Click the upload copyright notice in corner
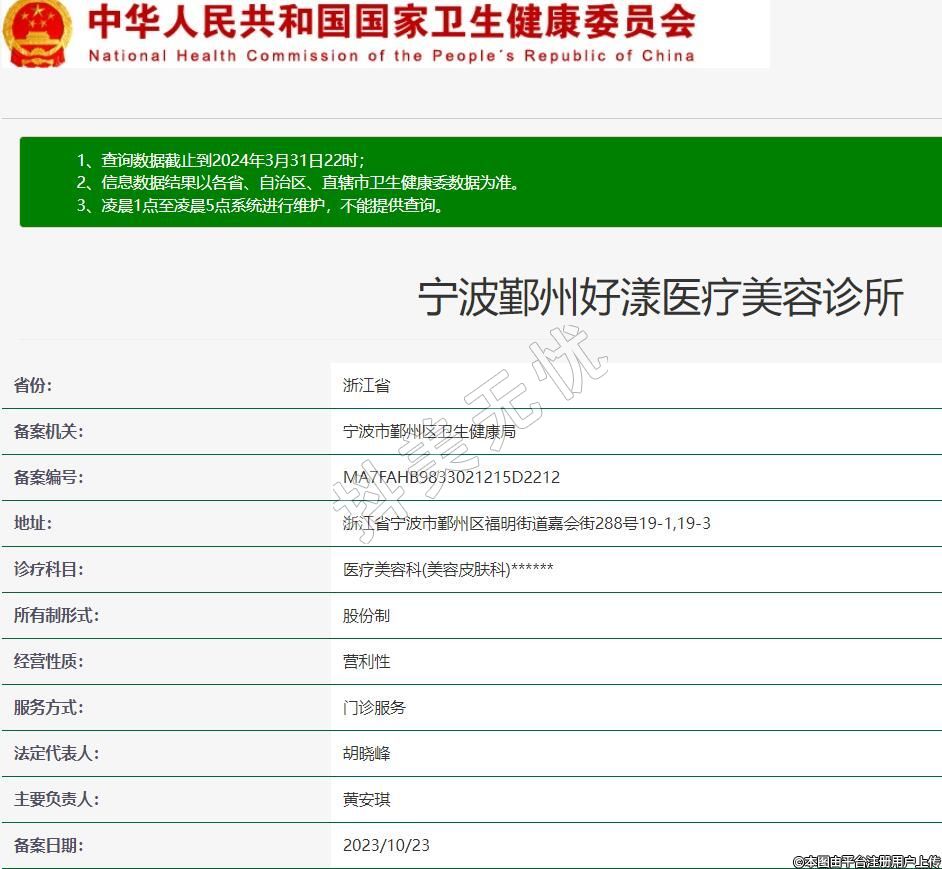 coord(866,861)
